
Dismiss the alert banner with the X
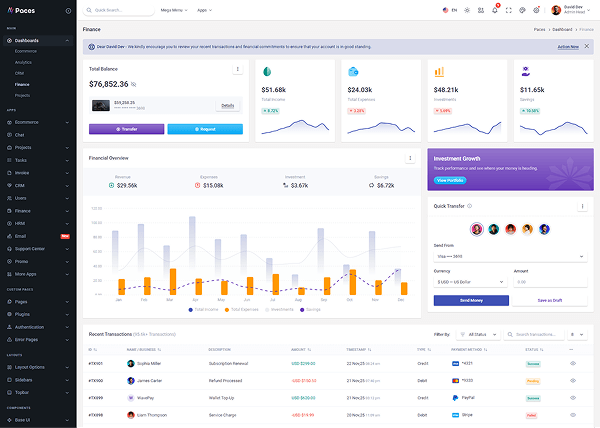[x=587, y=46]
